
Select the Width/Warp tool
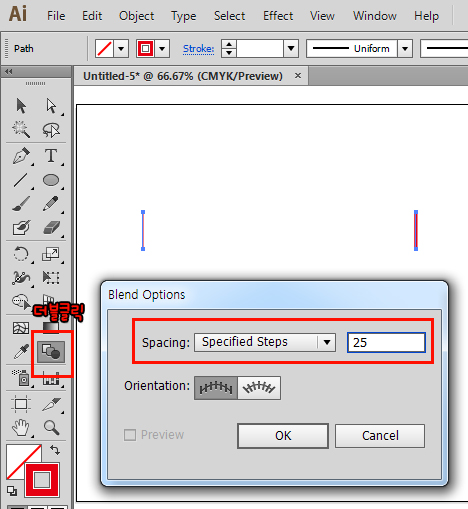(x=21, y=278)
